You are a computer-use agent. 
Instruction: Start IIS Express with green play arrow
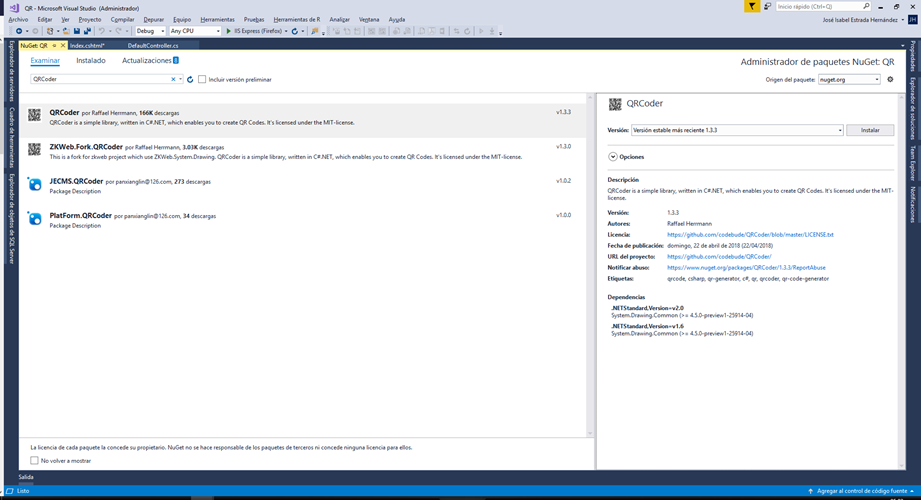click(x=229, y=31)
